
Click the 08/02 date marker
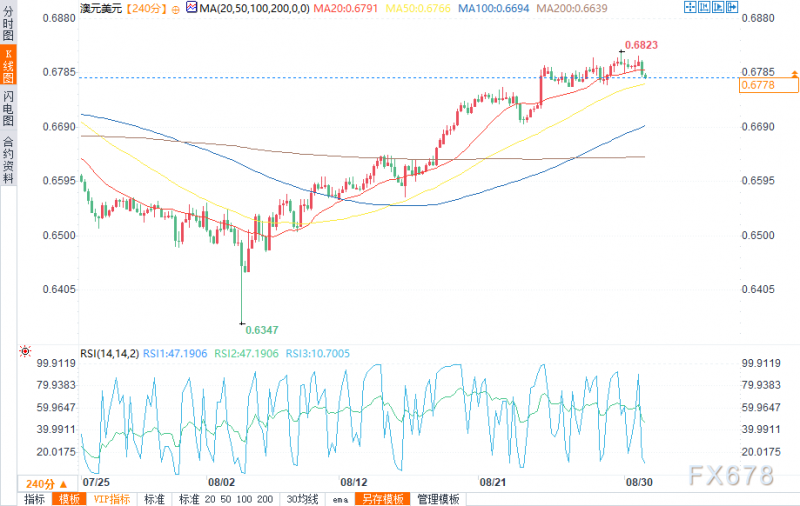(x=221, y=482)
